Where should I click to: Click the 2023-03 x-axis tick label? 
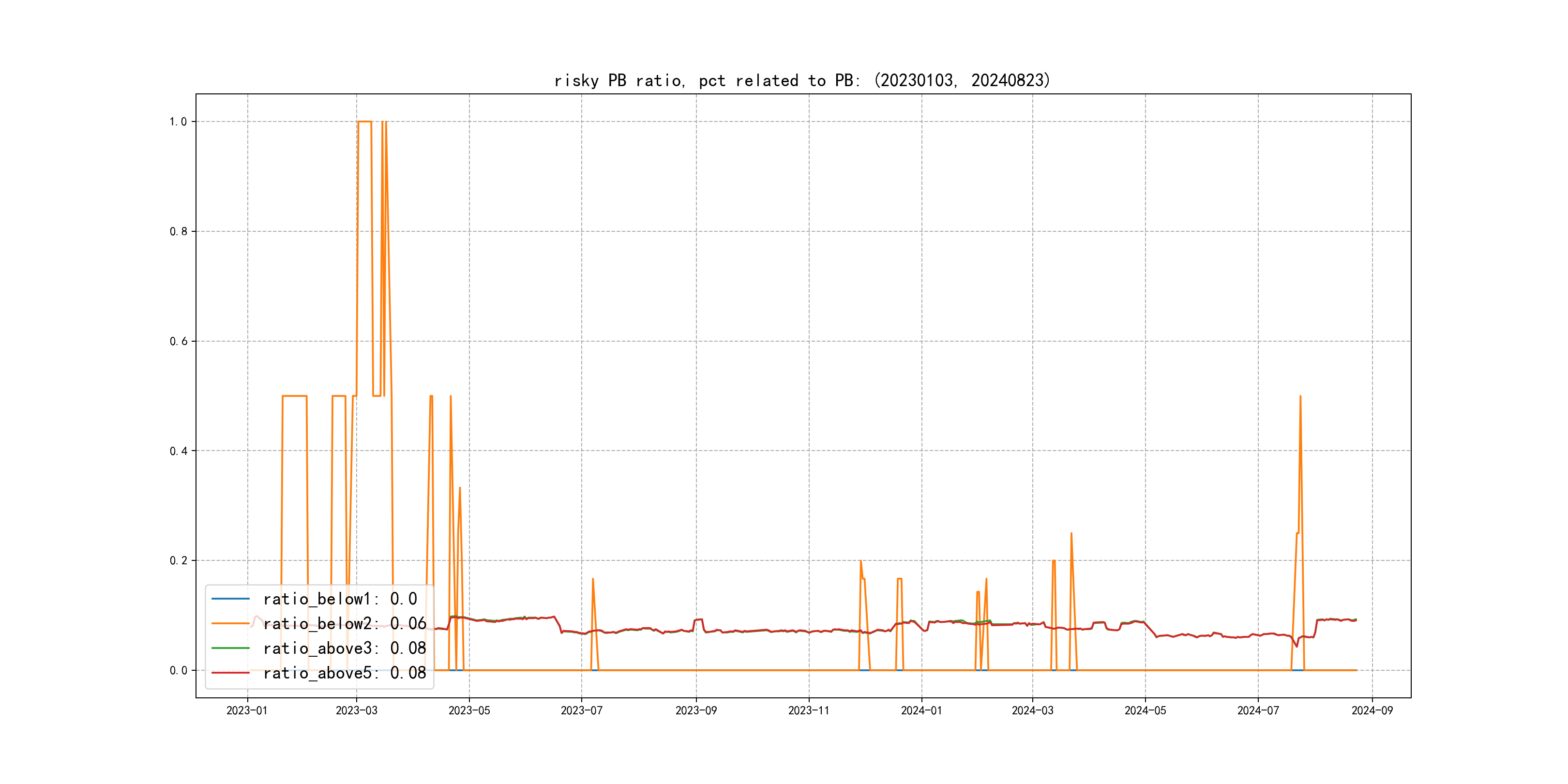tap(356, 710)
